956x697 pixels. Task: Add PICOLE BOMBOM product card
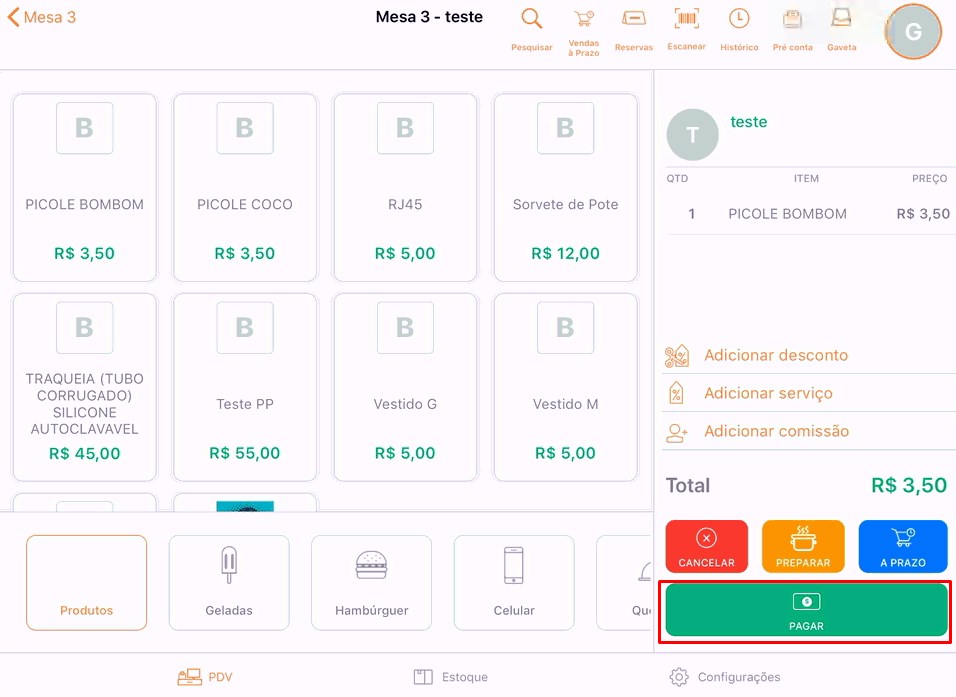tap(85, 187)
